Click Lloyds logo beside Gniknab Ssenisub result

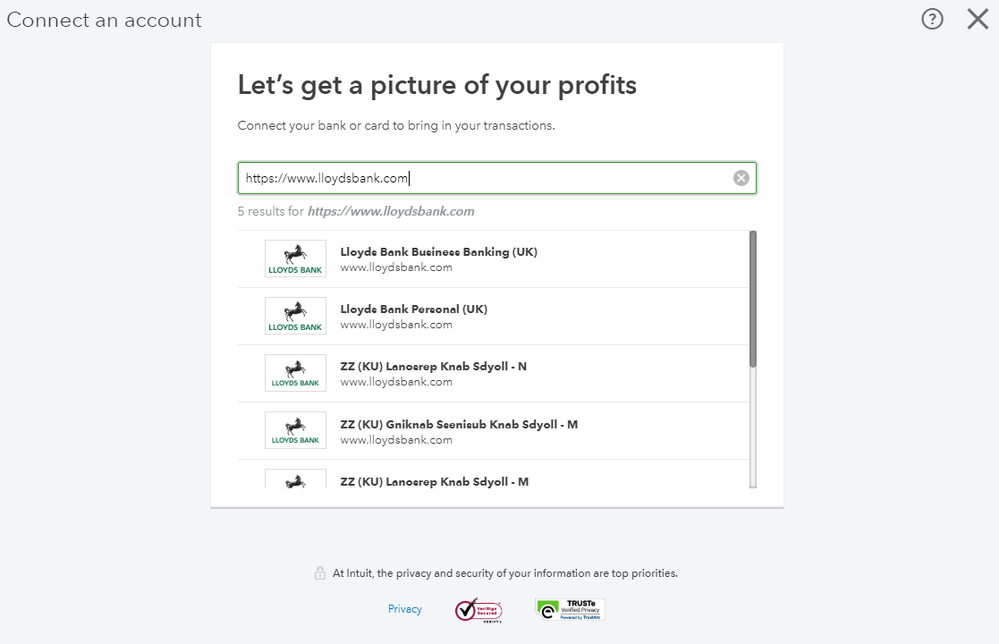tap(295, 430)
